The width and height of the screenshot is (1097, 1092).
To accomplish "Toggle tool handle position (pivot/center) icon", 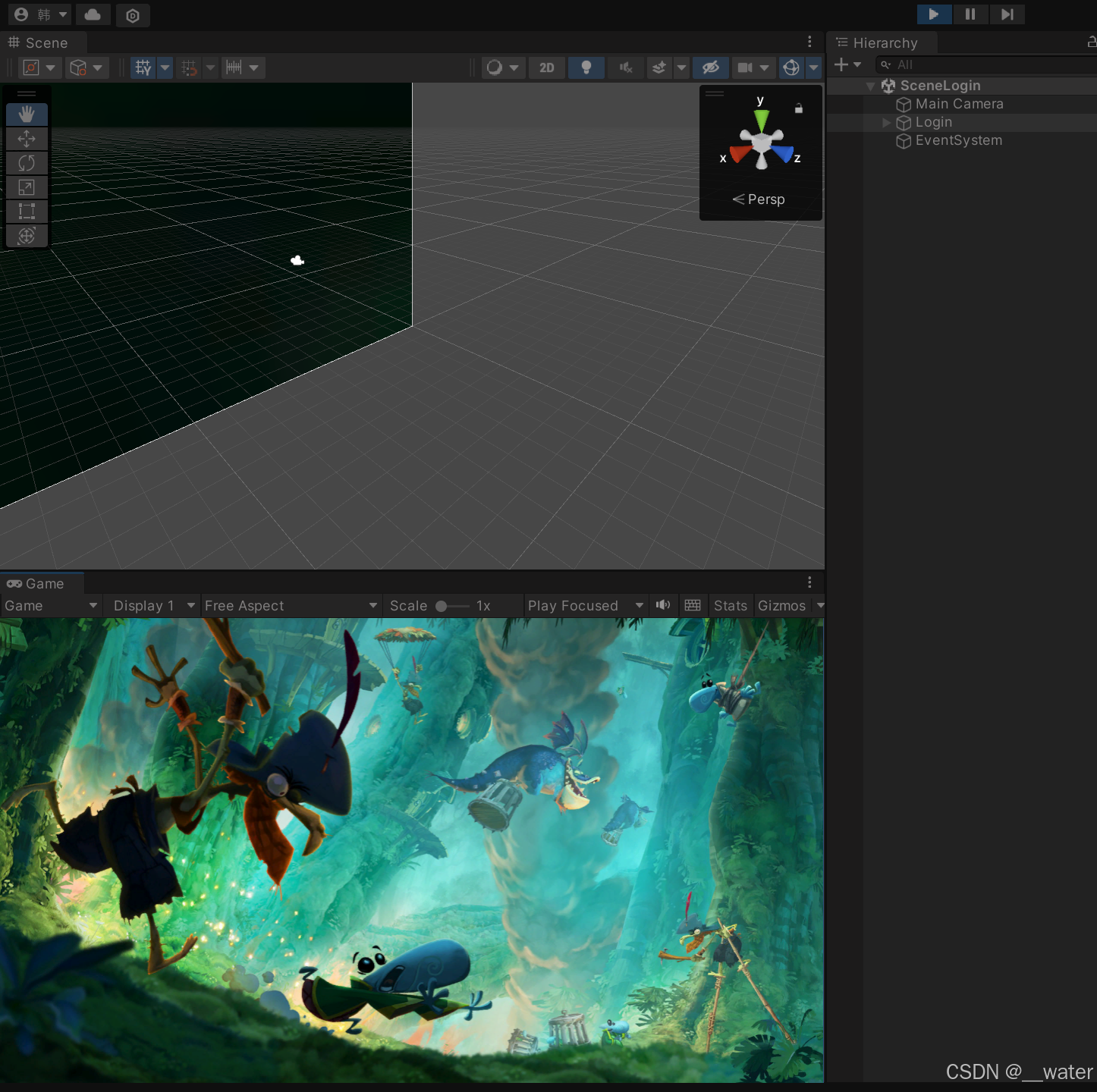I will coord(31,67).
